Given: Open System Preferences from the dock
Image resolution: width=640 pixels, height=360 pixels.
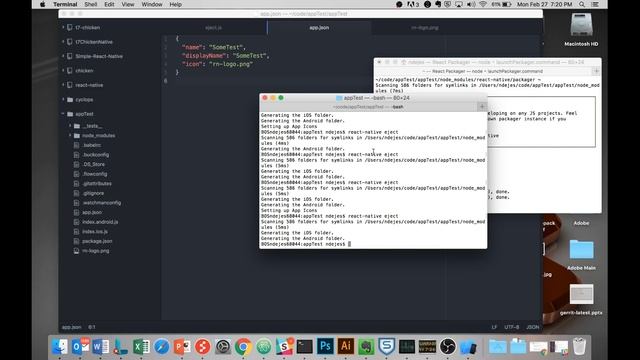Looking at the screenshot, I should click(x=223, y=347).
